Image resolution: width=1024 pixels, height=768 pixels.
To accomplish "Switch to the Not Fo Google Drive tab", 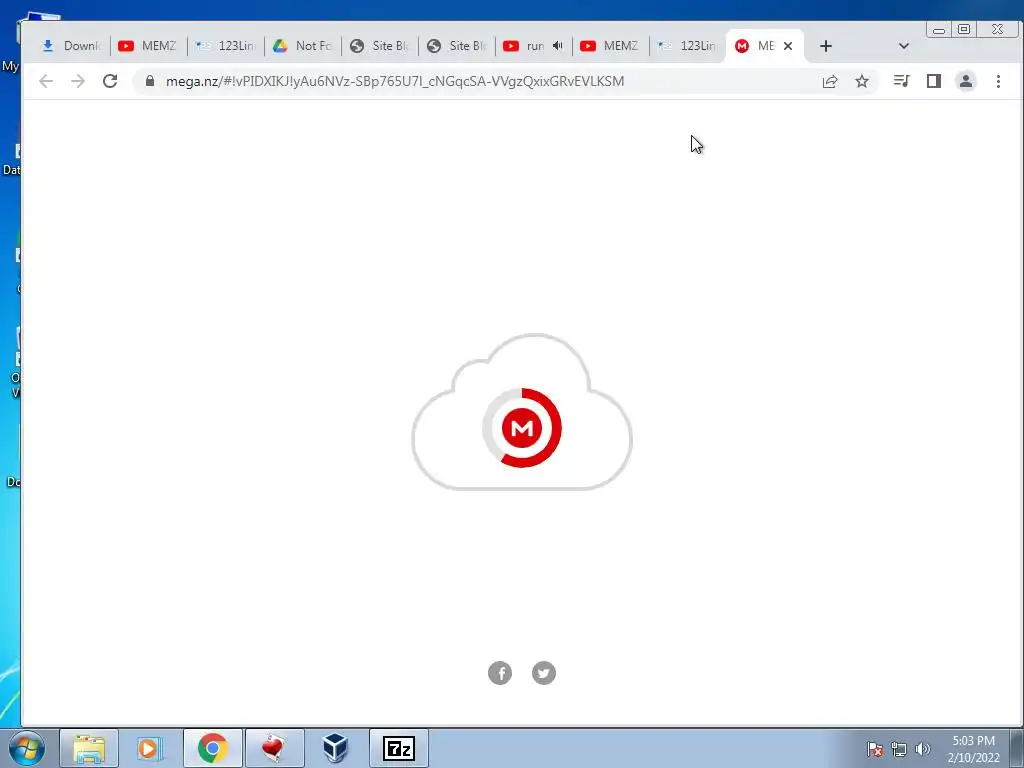I will (x=303, y=46).
